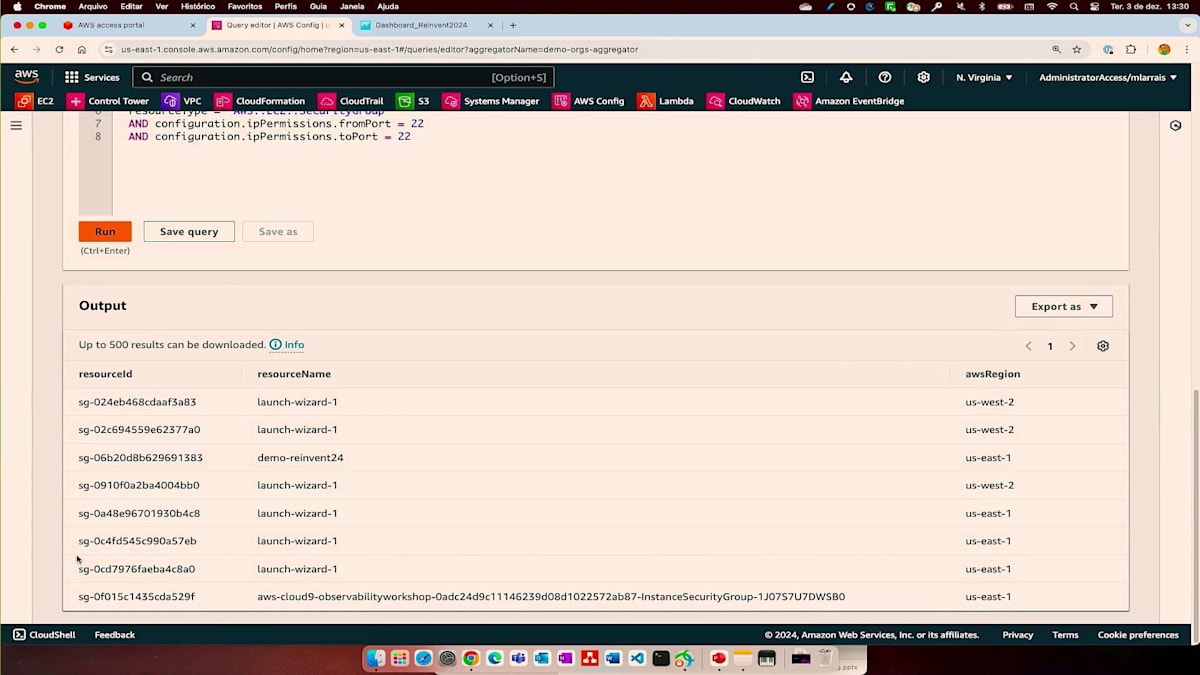The width and height of the screenshot is (1200, 675).
Task: Expand the left navigation hamburger menu
Action: pos(16,125)
